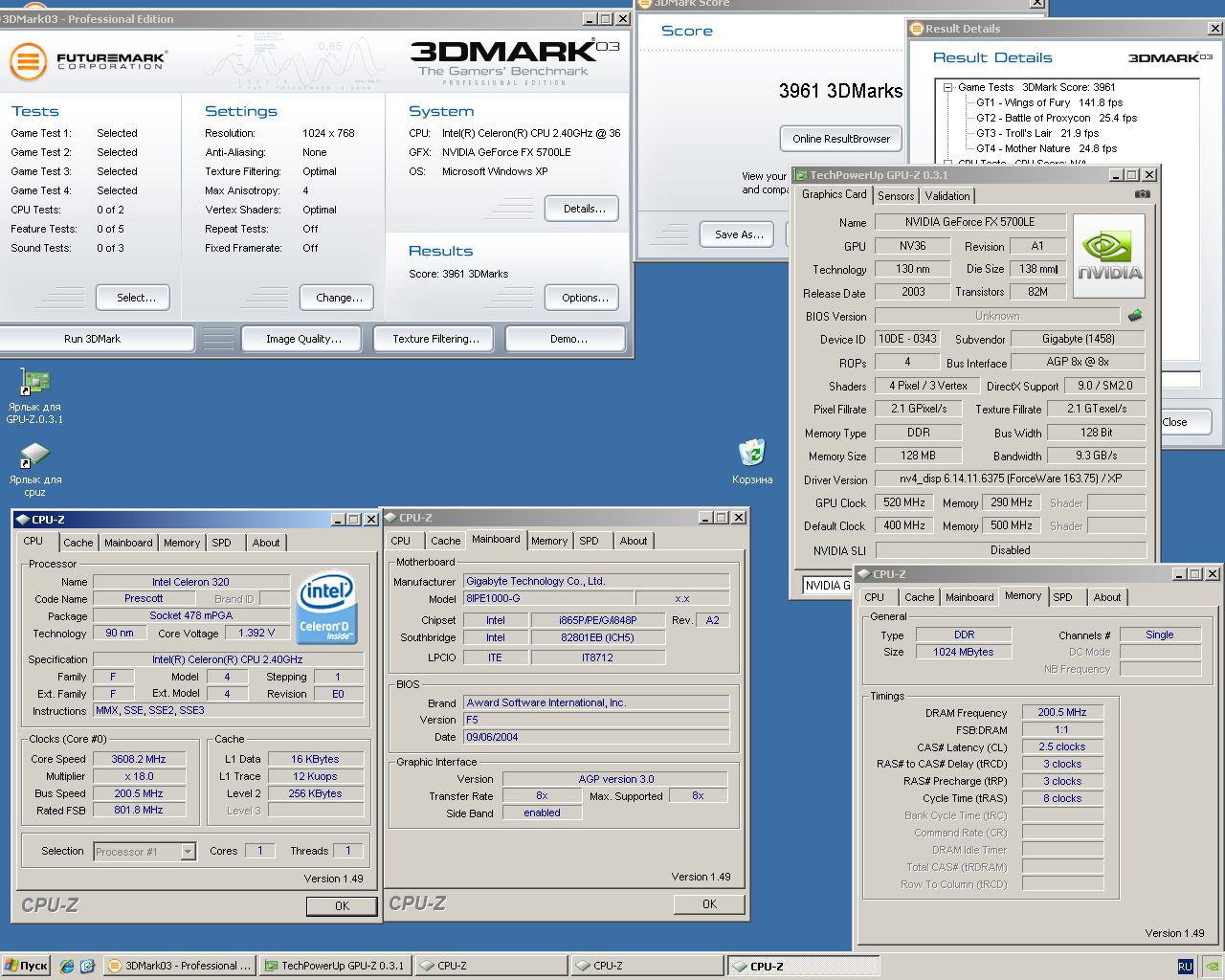Click the Result Details title bar icon

click(917, 29)
